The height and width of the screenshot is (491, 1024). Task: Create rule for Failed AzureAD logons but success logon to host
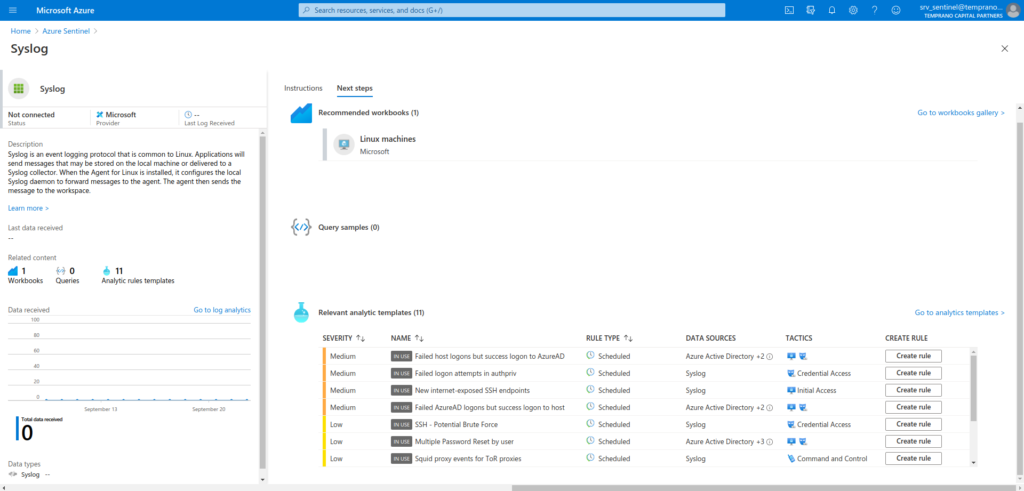(x=913, y=407)
